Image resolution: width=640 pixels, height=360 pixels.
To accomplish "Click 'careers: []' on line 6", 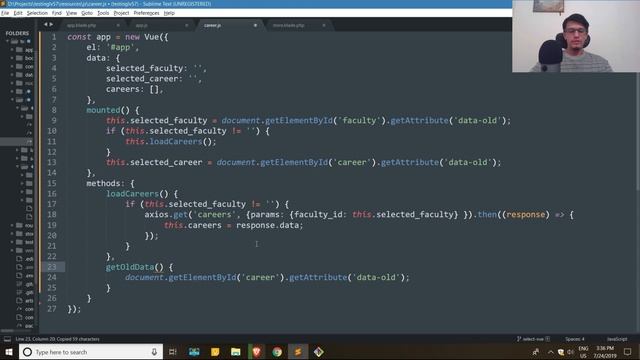I will tap(133, 89).
